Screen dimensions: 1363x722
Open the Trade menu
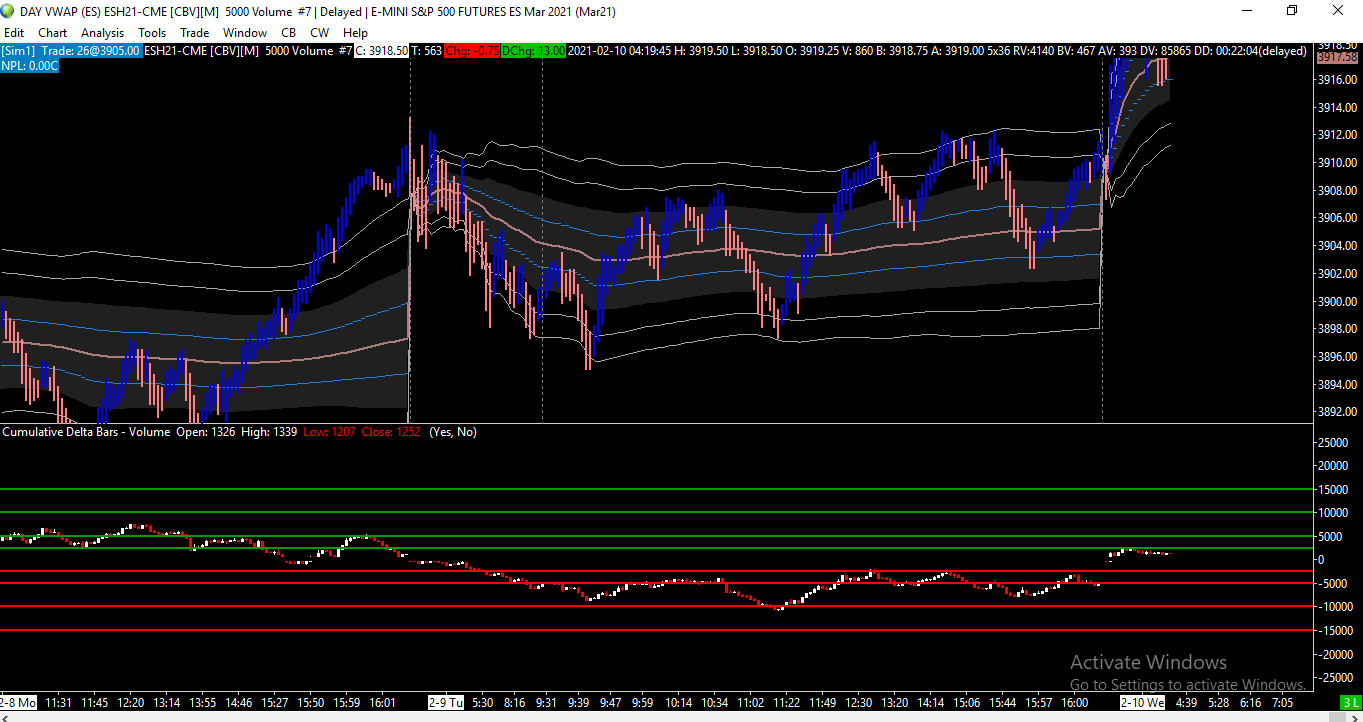pos(195,33)
